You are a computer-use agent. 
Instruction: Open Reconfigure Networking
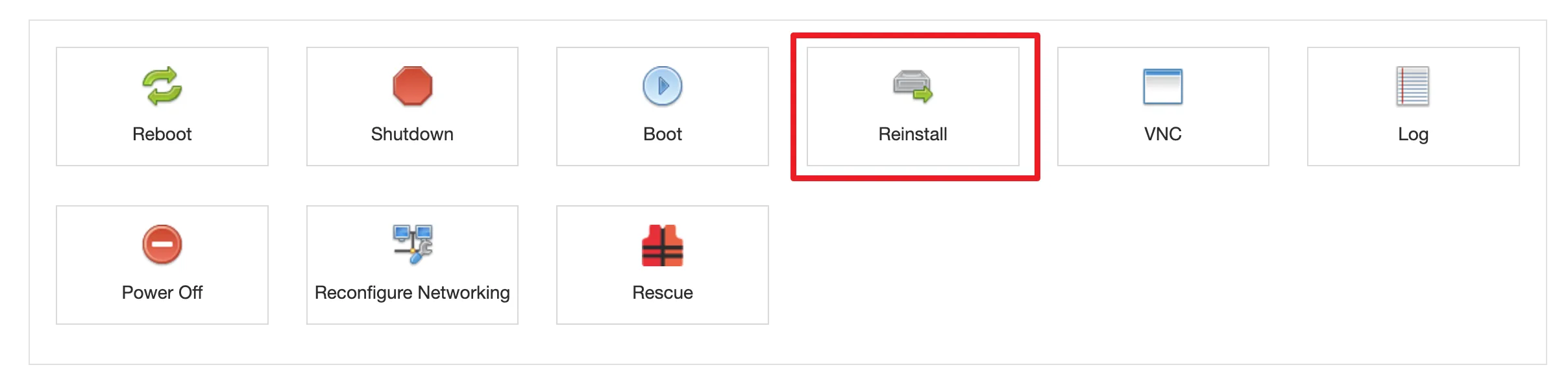(411, 264)
